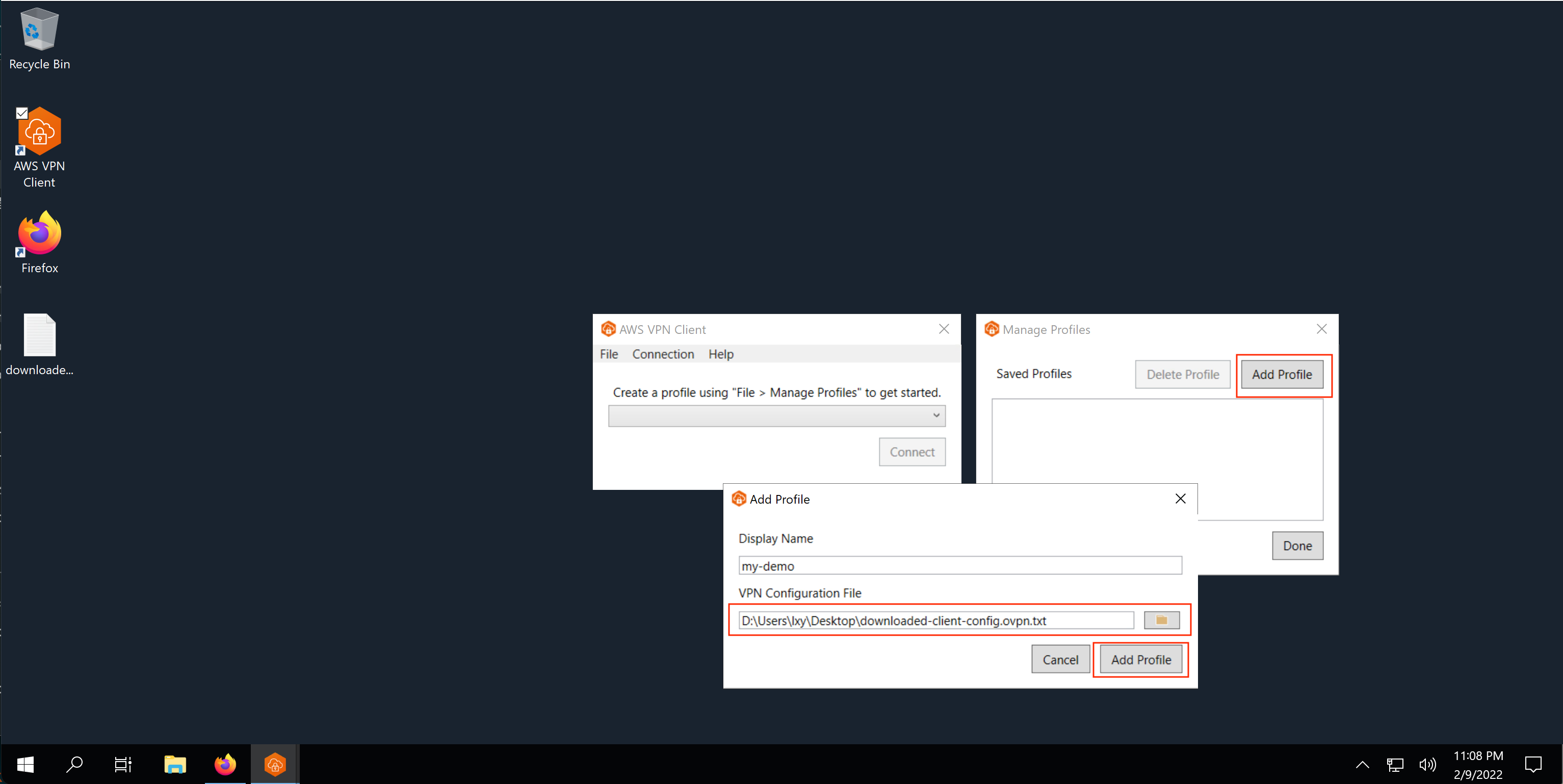Open taskbar Search
Screen dimensions: 1563x784
(74, 765)
